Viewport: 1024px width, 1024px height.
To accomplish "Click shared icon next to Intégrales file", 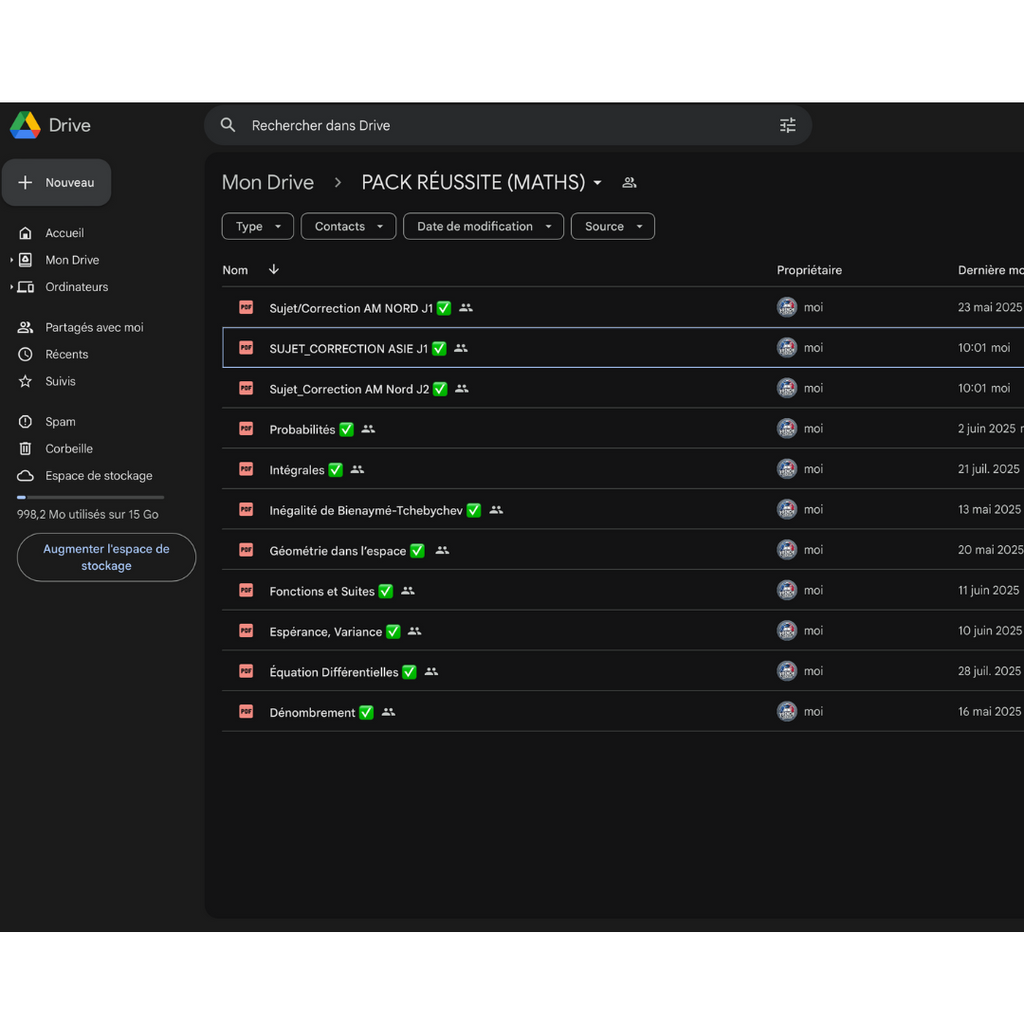I will (357, 469).
